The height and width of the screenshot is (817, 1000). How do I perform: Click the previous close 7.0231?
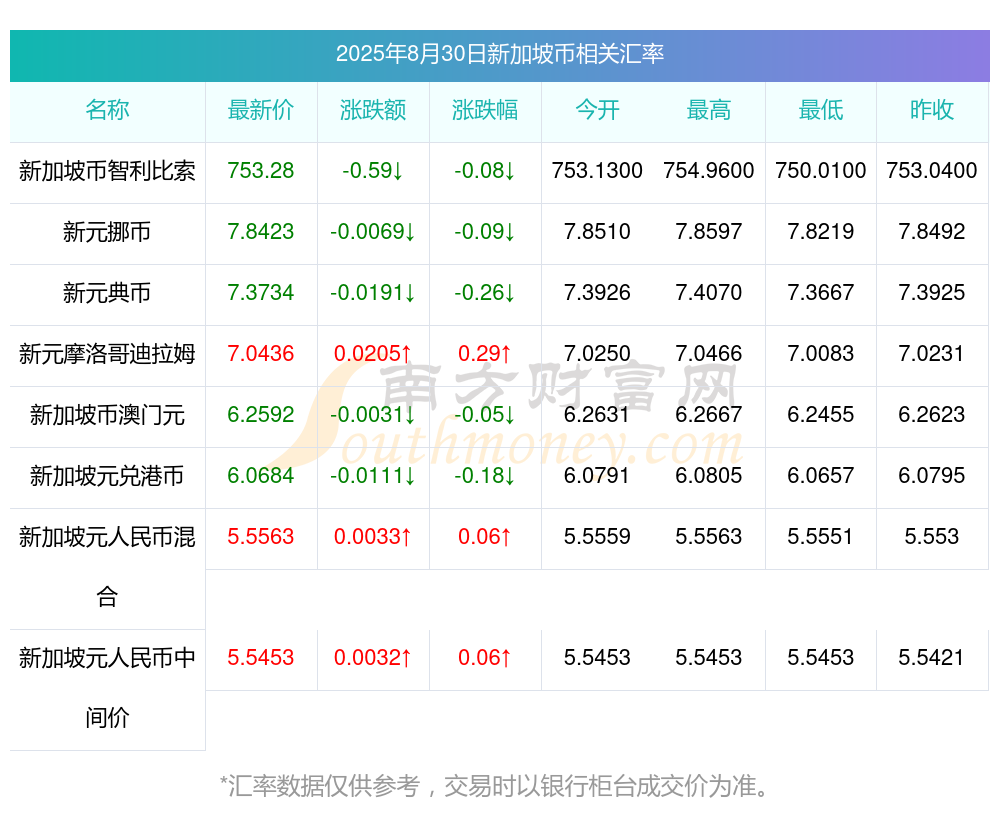[932, 353]
